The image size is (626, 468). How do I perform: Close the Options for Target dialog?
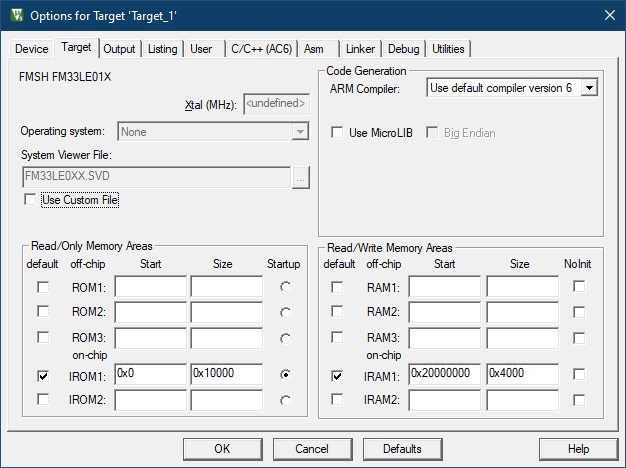click(609, 15)
